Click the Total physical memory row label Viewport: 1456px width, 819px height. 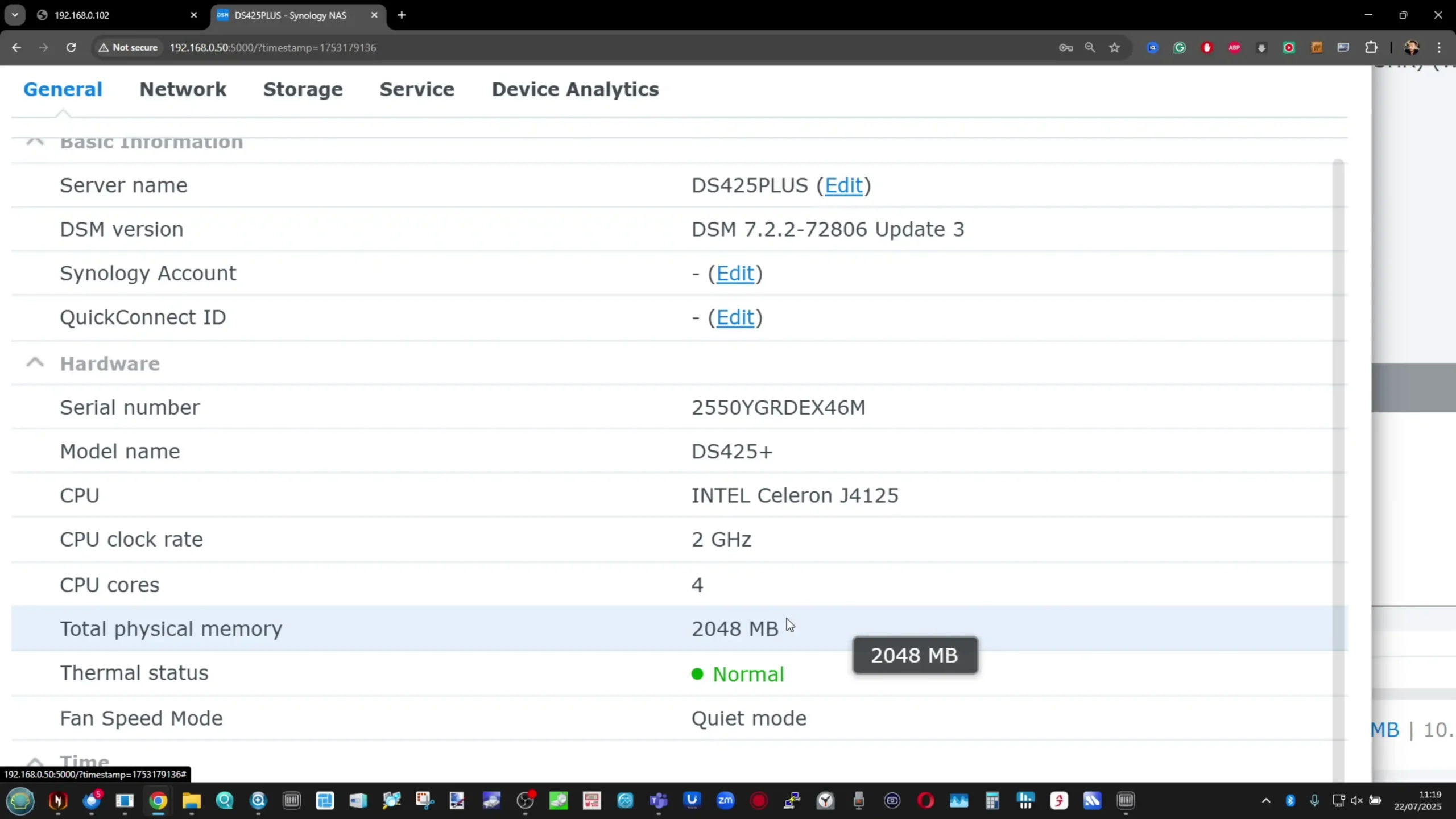(171, 629)
